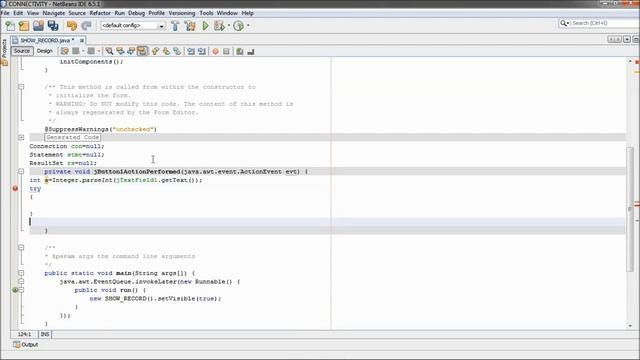Click the Open Project toolbar icon

coord(38,26)
